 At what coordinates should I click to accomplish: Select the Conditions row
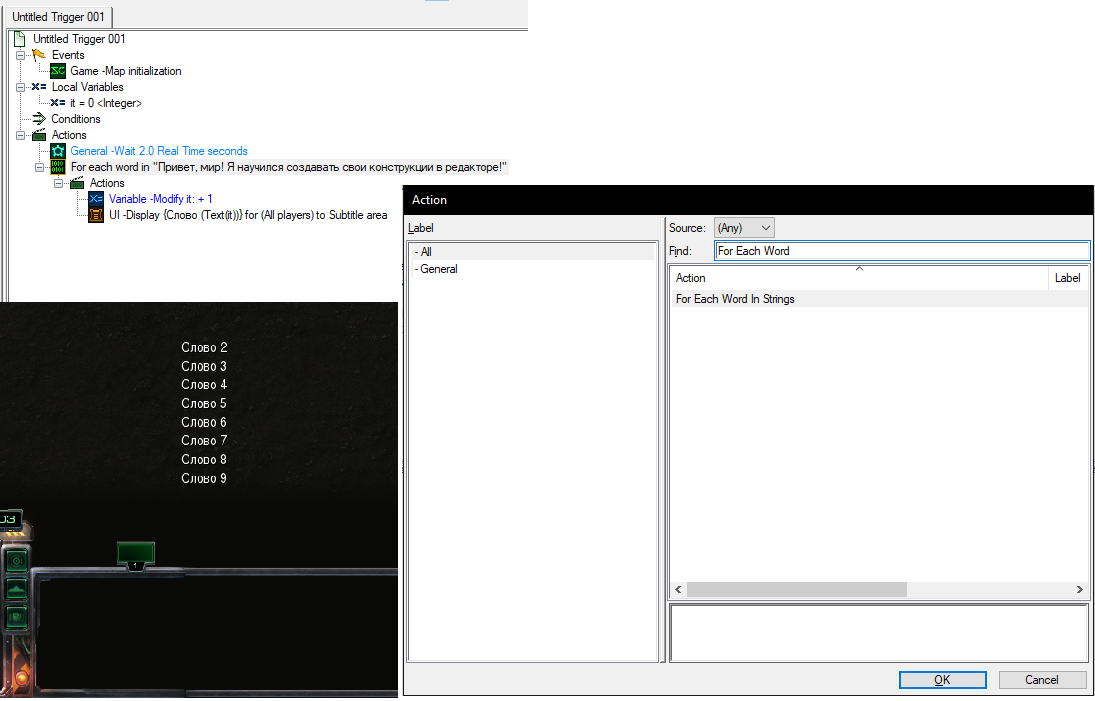tap(75, 119)
